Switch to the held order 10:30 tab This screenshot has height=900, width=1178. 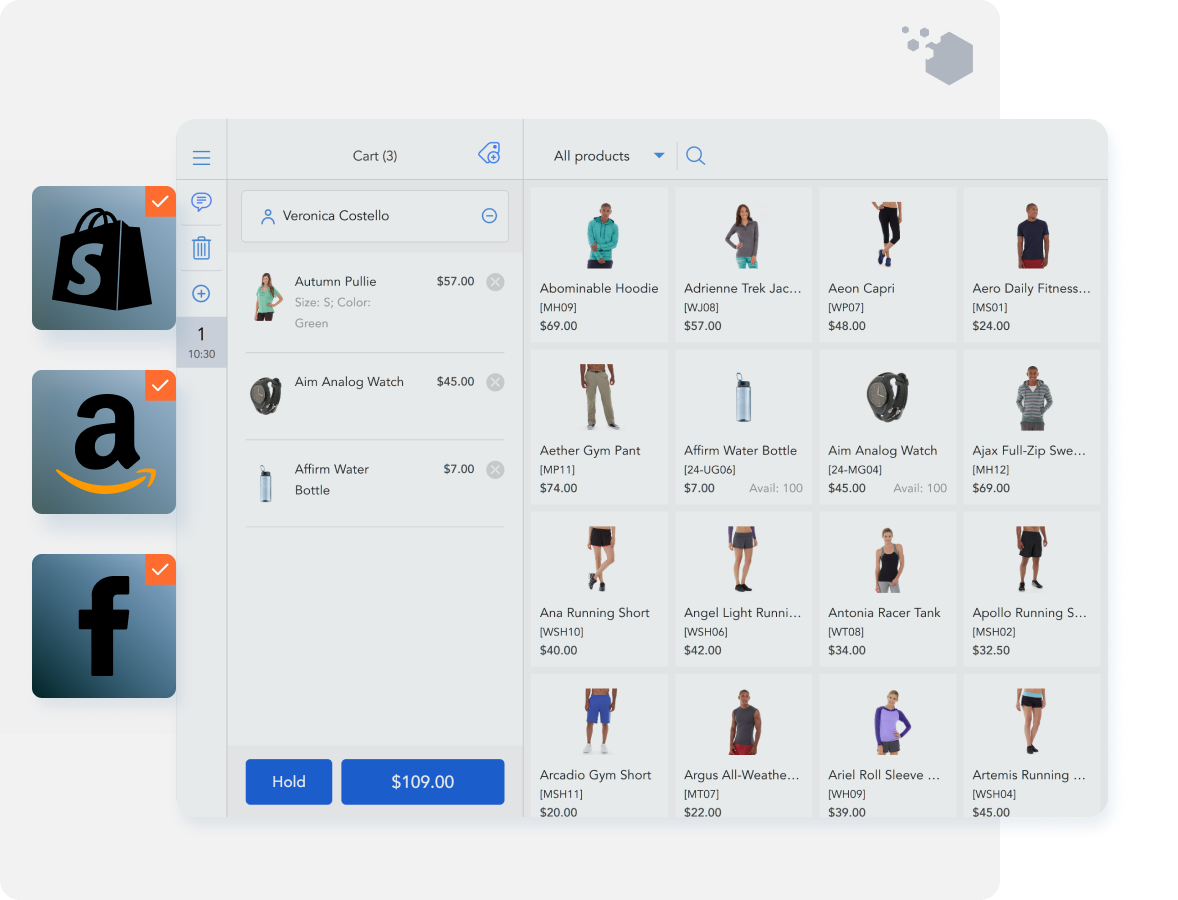coord(202,342)
